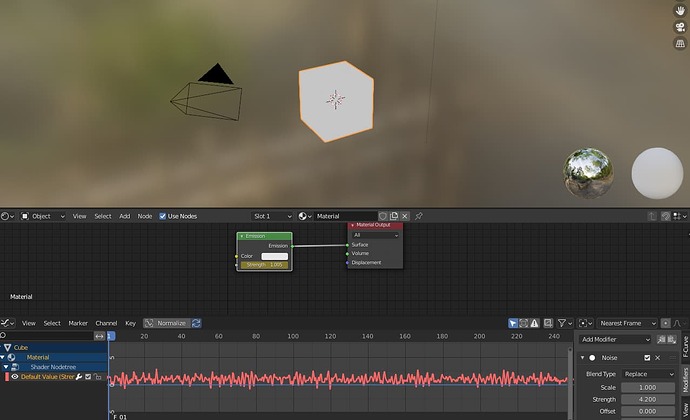Toggle the proportional editing dot icon
Screen dimensions: 690x420
click(666, 323)
